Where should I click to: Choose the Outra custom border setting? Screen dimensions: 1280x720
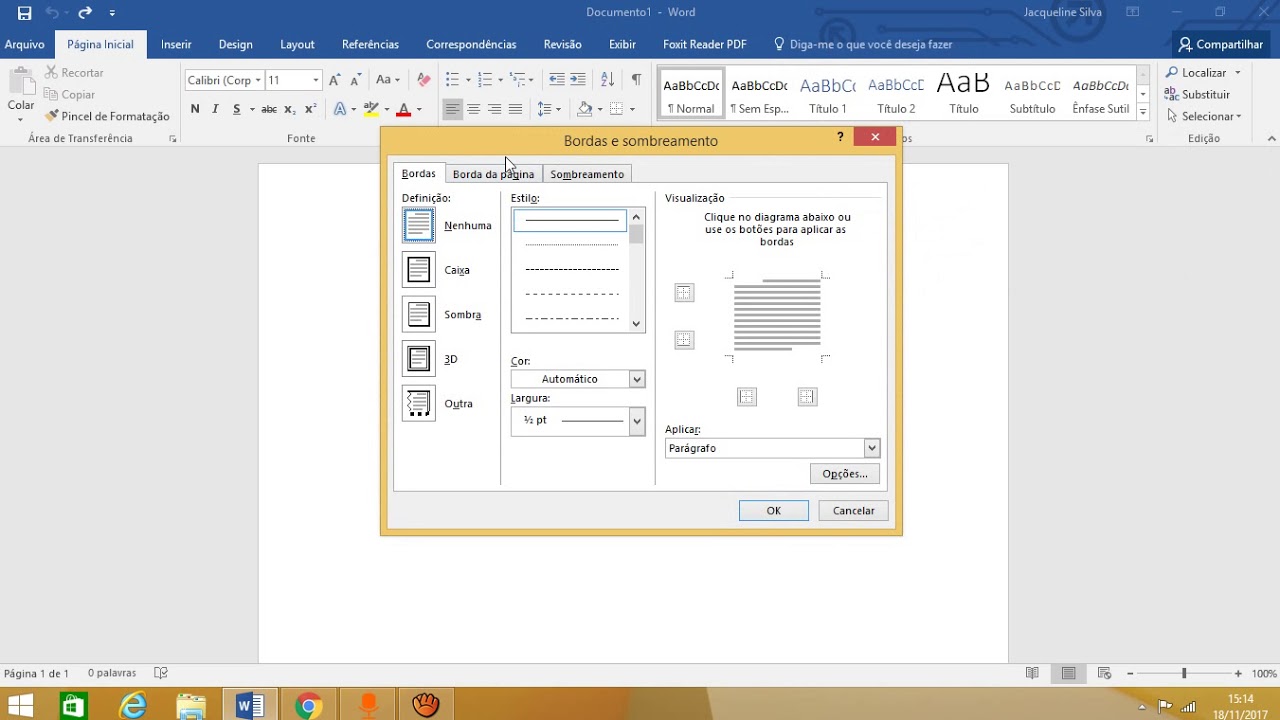coord(419,403)
